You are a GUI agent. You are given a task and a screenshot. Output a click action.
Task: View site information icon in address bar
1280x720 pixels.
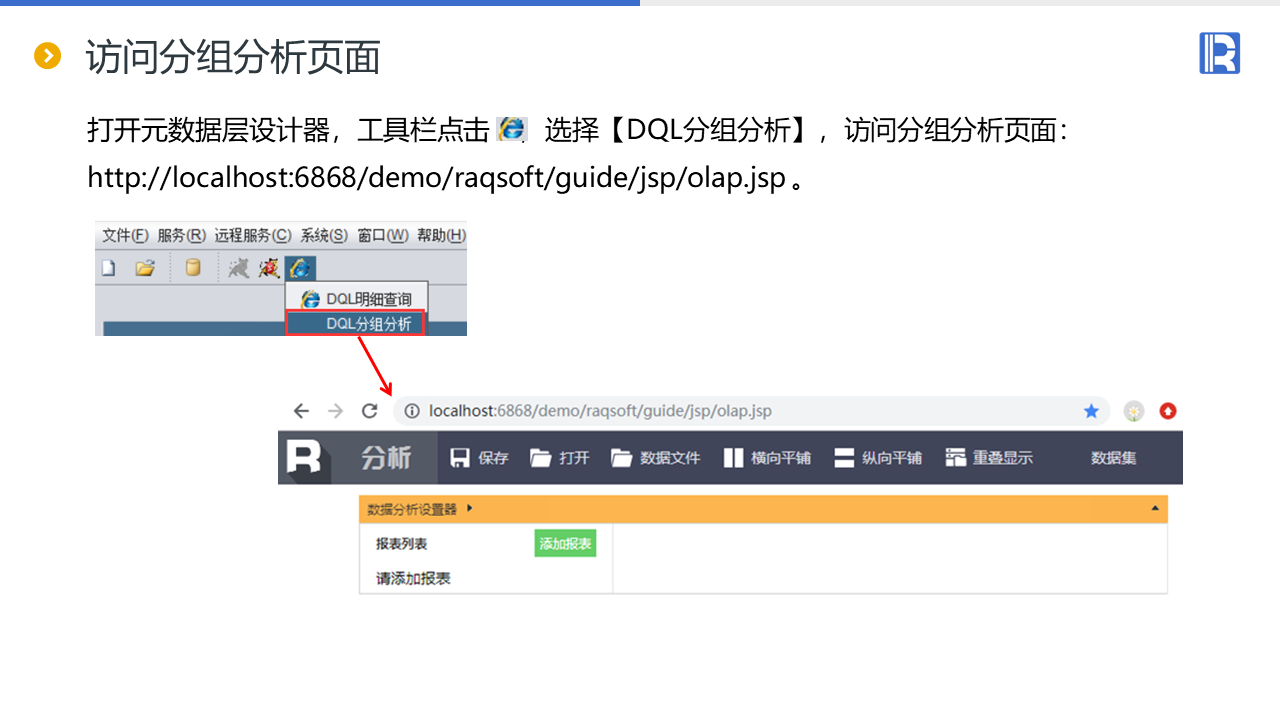410,411
